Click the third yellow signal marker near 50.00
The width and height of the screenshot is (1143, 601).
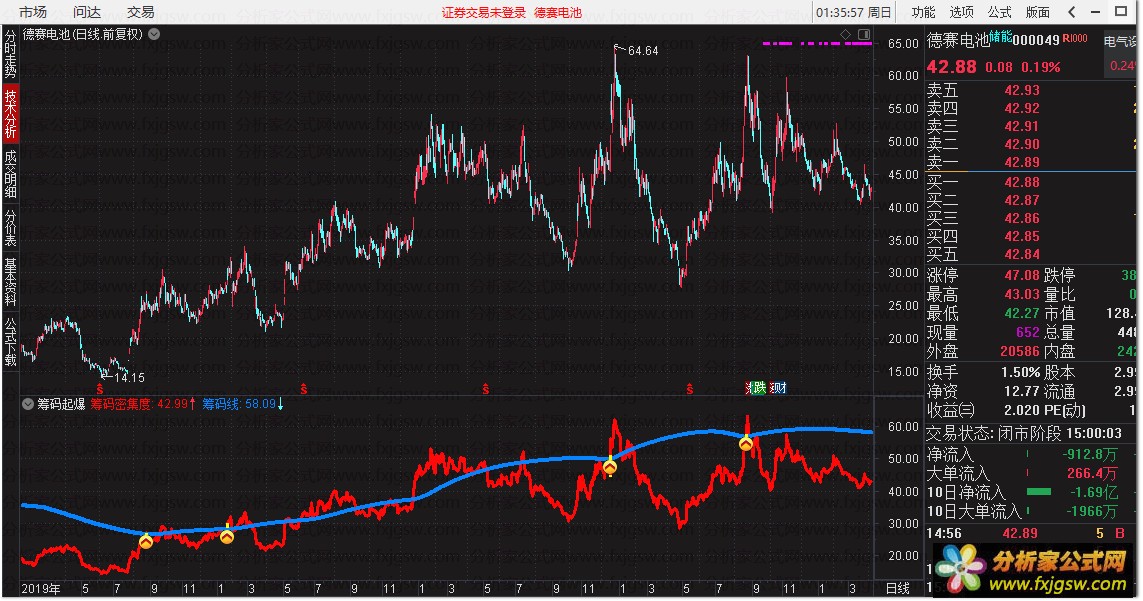pos(609,466)
